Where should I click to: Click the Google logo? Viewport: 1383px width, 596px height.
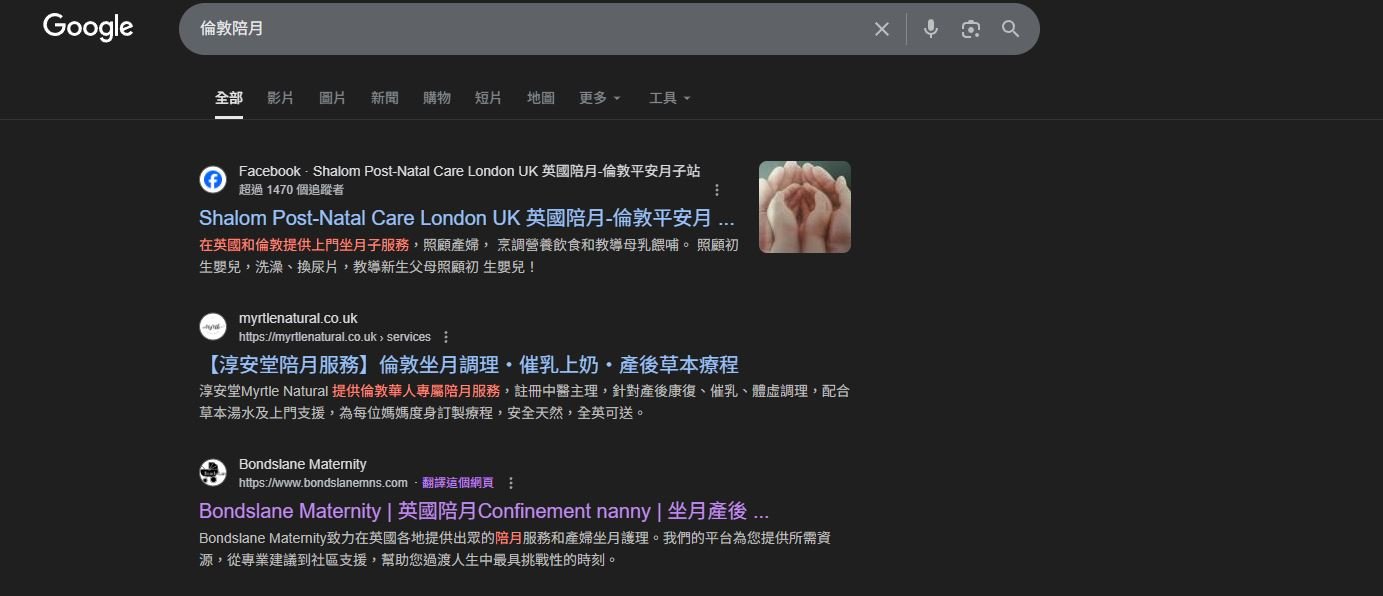pos(88,28)
